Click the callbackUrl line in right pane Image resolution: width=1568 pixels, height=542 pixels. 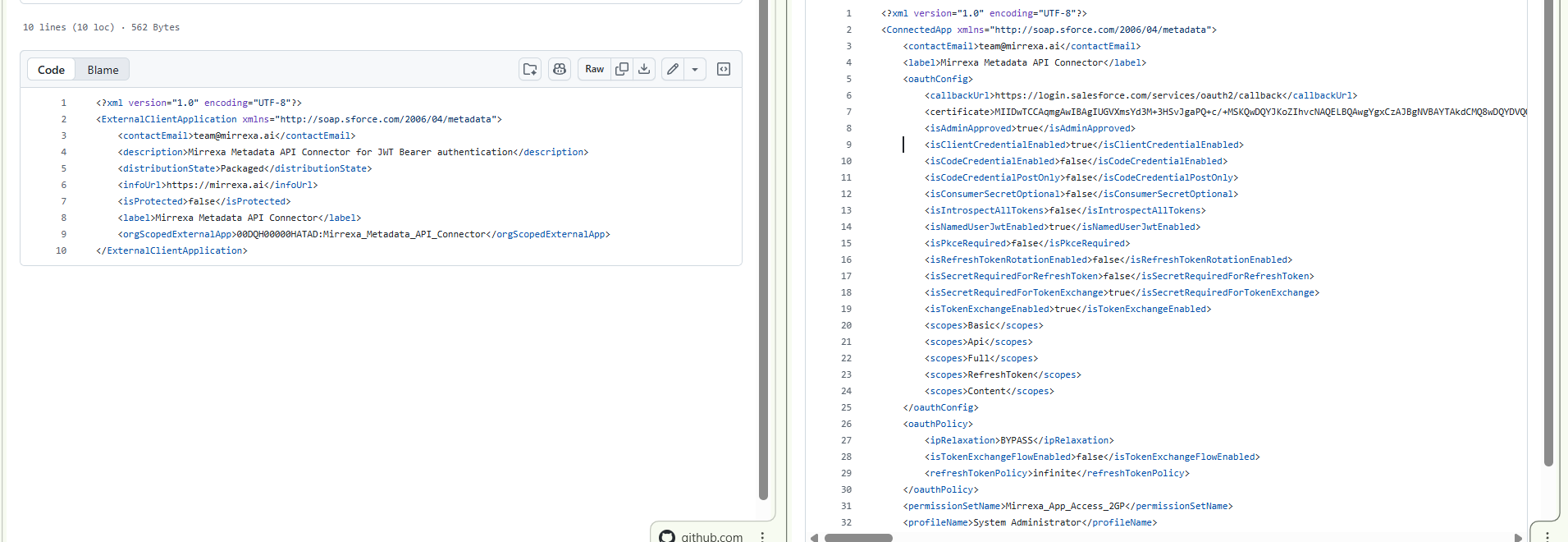pos(1141,95)
